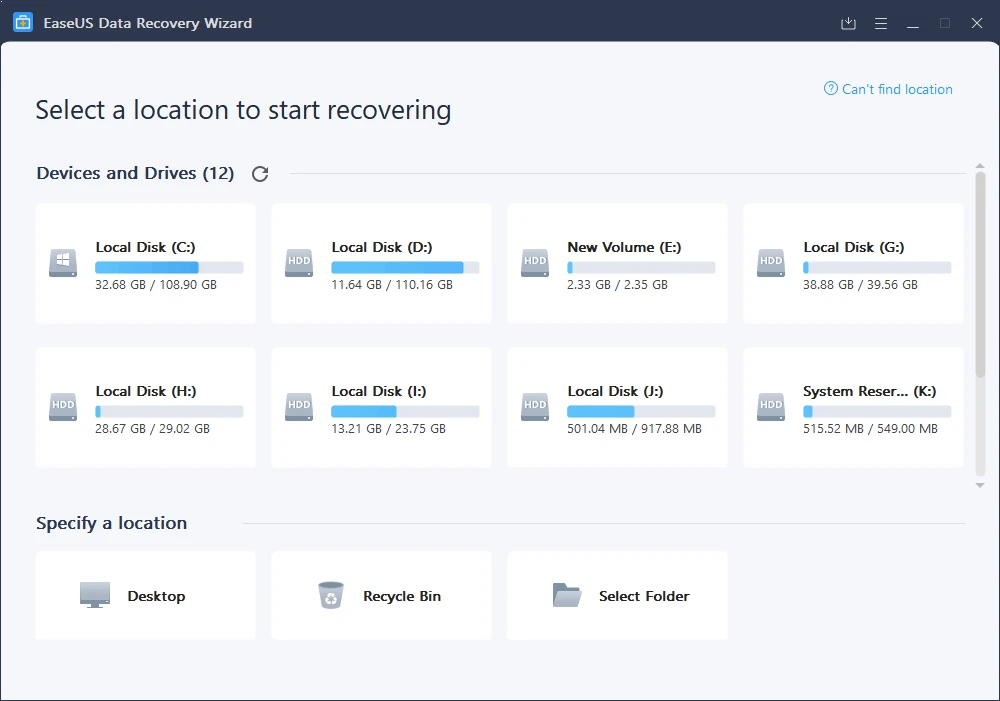Image resolution: width=1000 pixels, height=701 pixels.
Task: Click the Windows drive icon on Local Disk (C:)
Action: point(62,263)
